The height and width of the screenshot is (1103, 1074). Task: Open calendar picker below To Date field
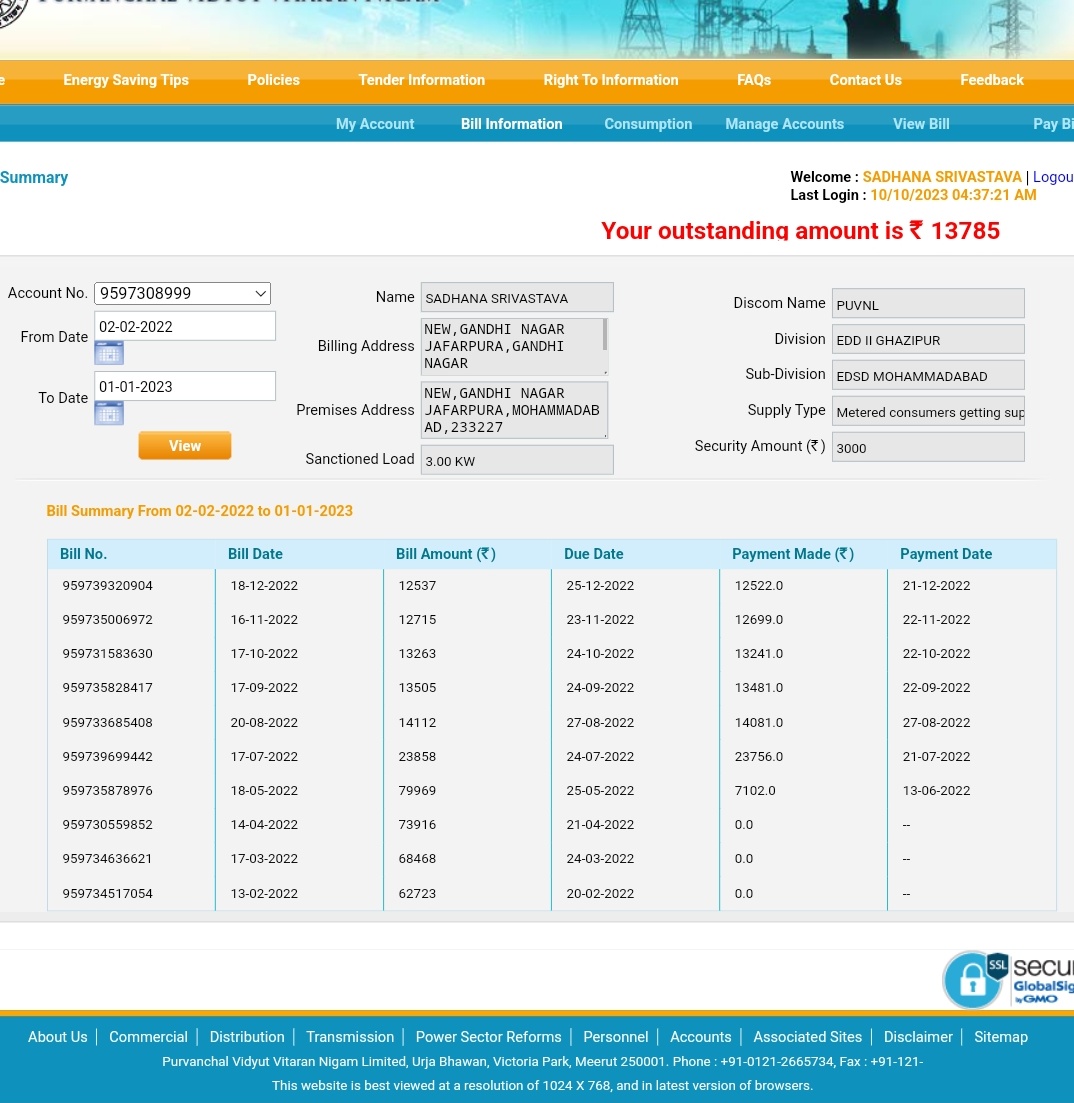[109, 413]
